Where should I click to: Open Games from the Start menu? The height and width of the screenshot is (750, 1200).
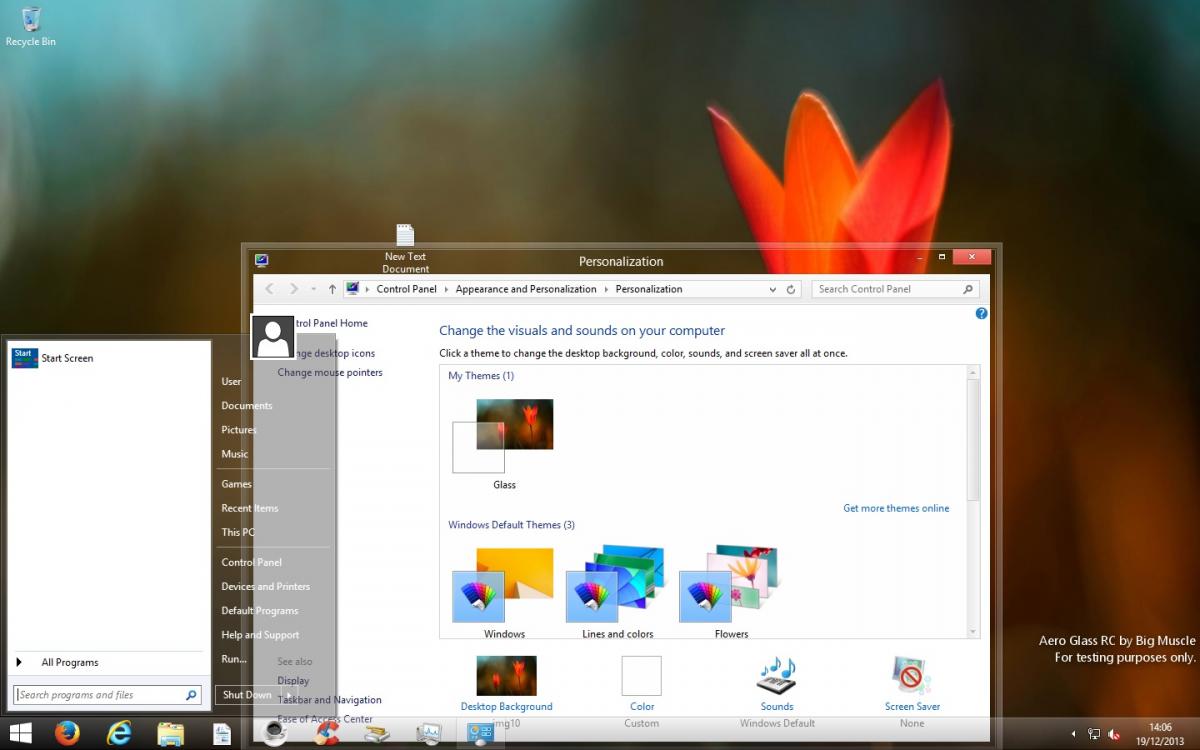237,484
